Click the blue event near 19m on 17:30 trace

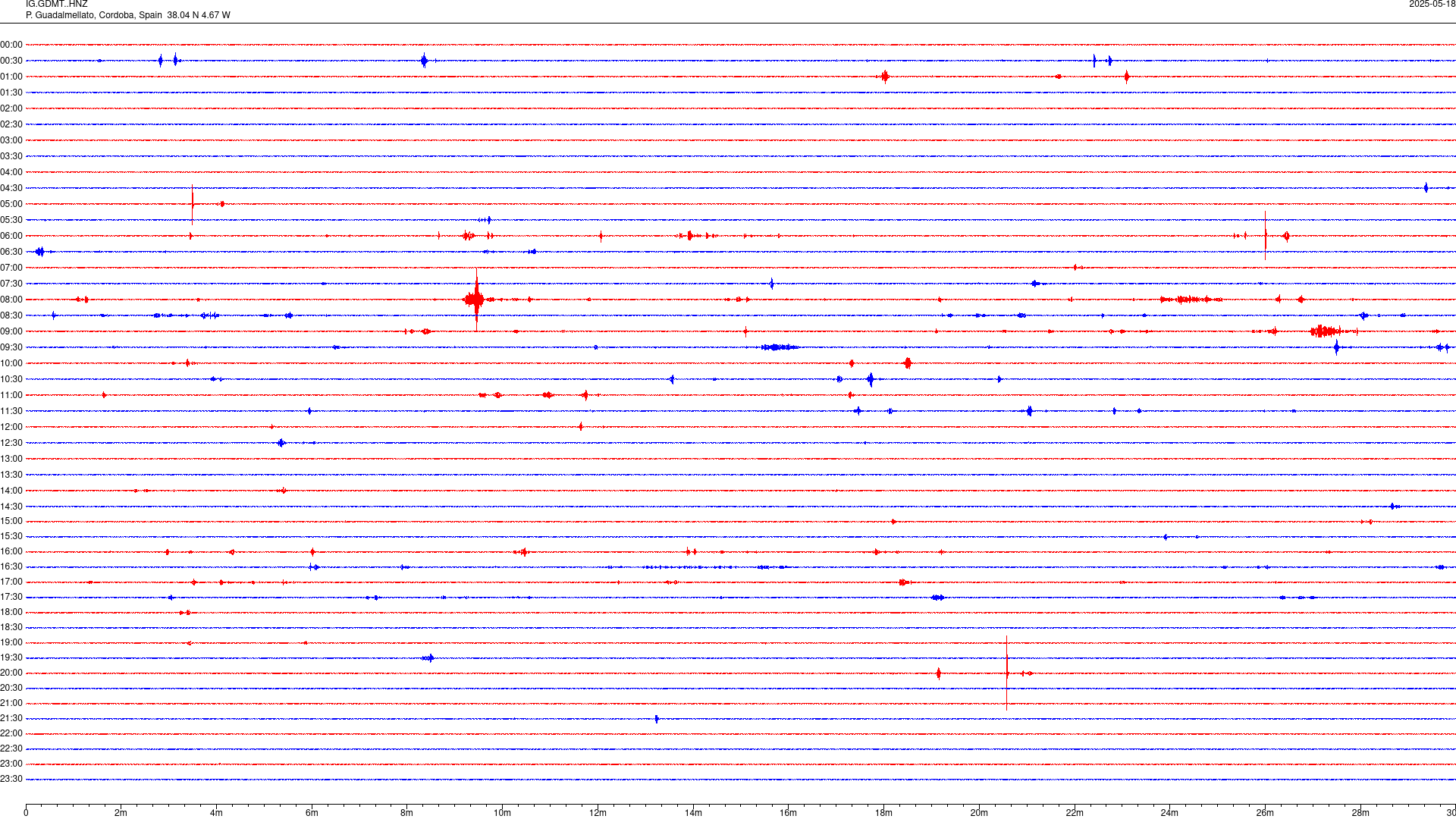click(x=938, y=598)
